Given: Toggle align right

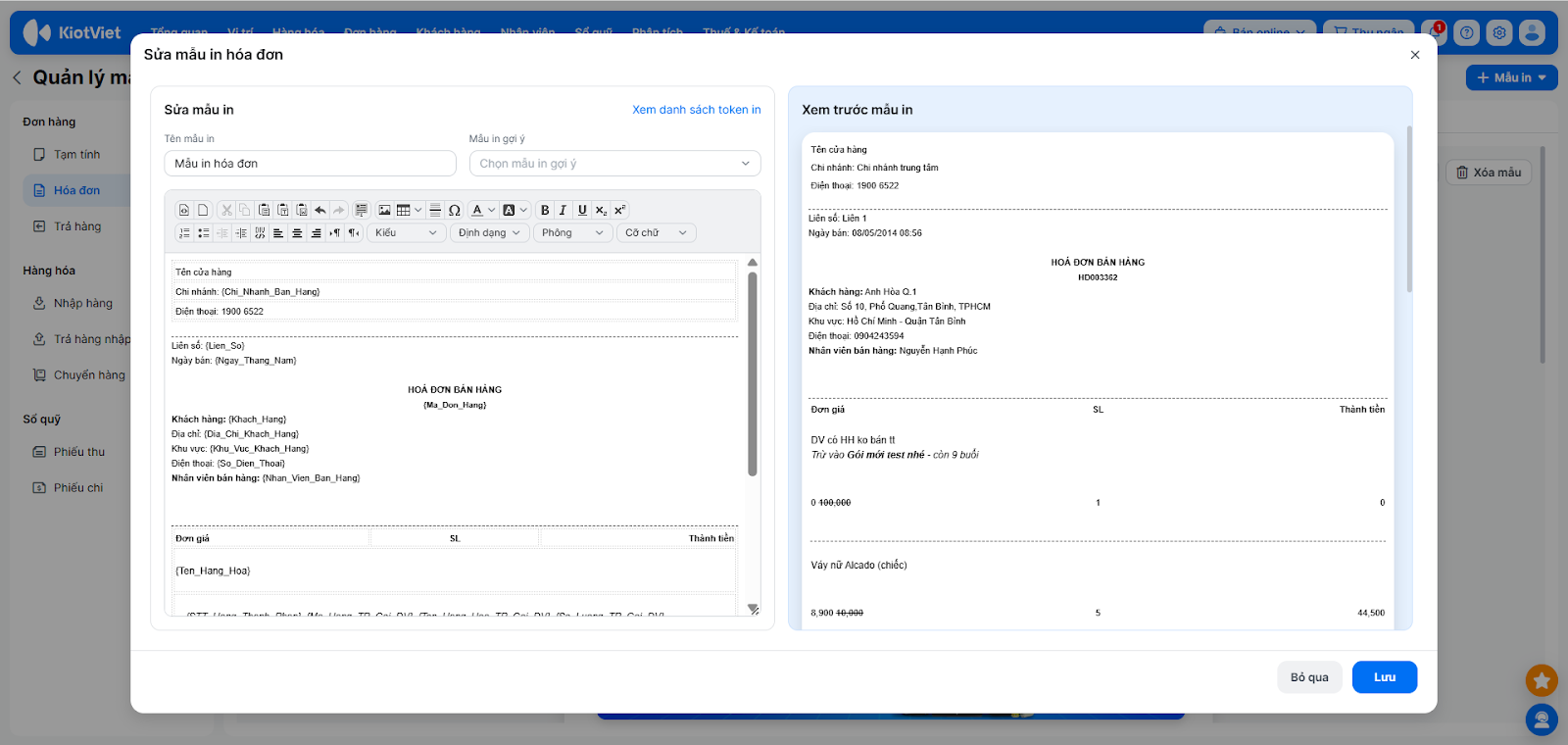Looking at the screenshot, I should [x=316, y=232].
